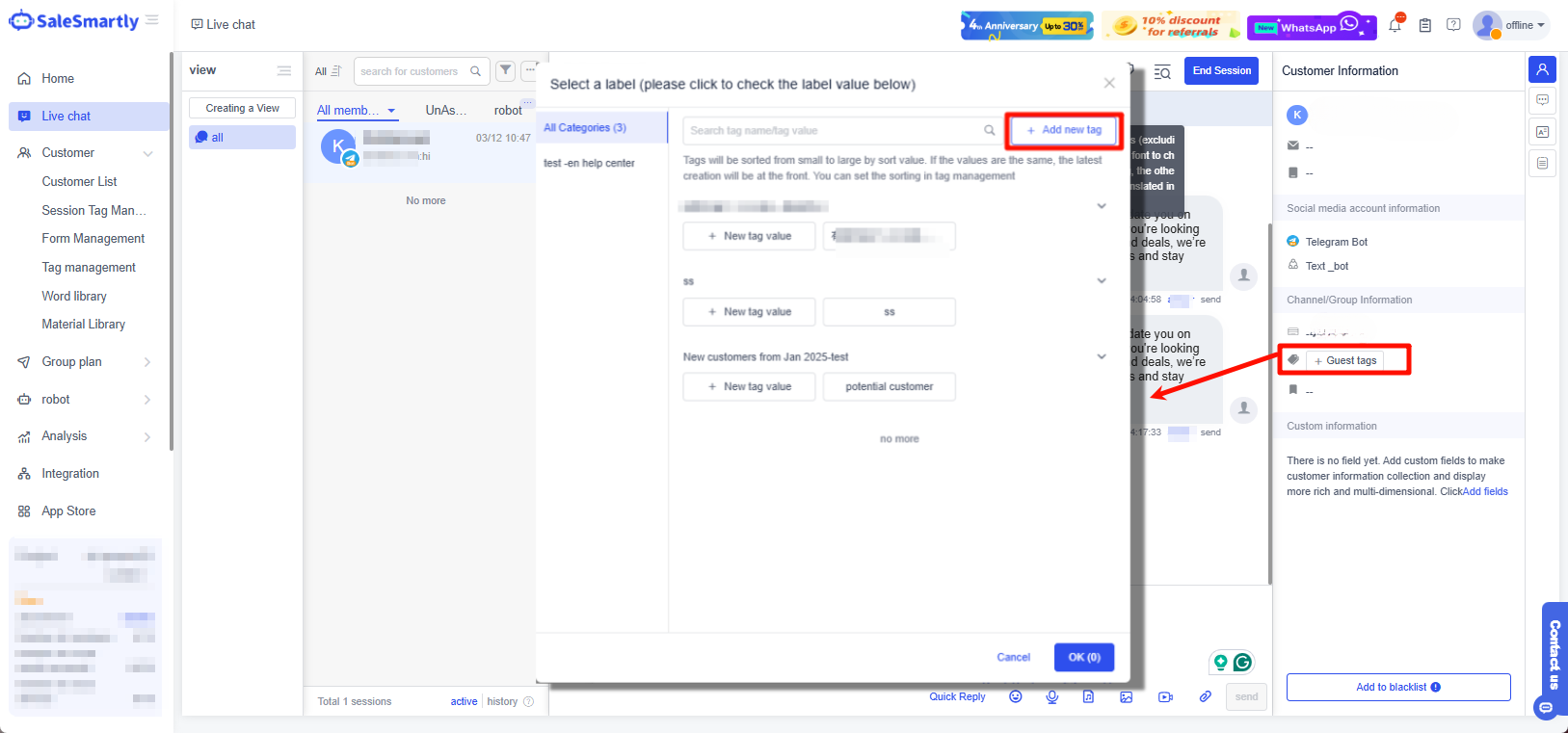This screenshot has width=1568, height=733.
Task: Select the 'all' view item
Action: [x=242, y=138]
